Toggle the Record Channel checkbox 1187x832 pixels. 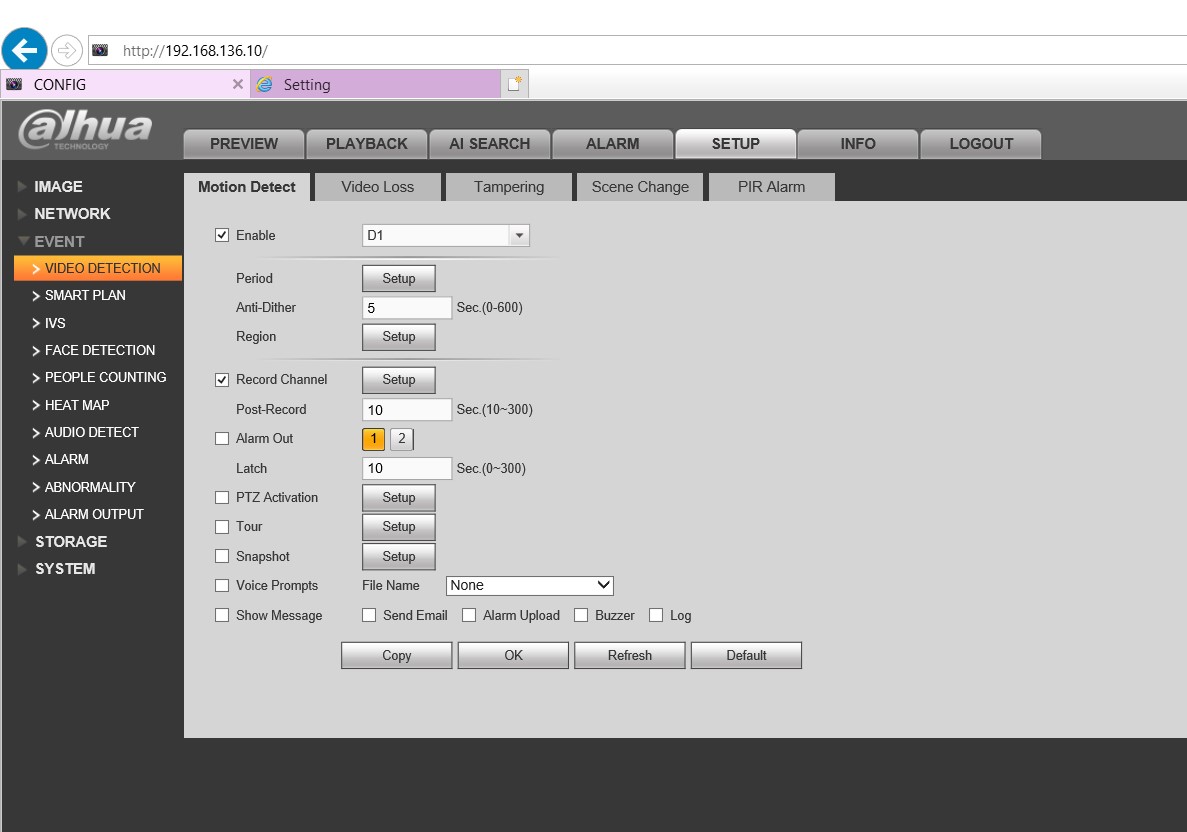[222, 380]
